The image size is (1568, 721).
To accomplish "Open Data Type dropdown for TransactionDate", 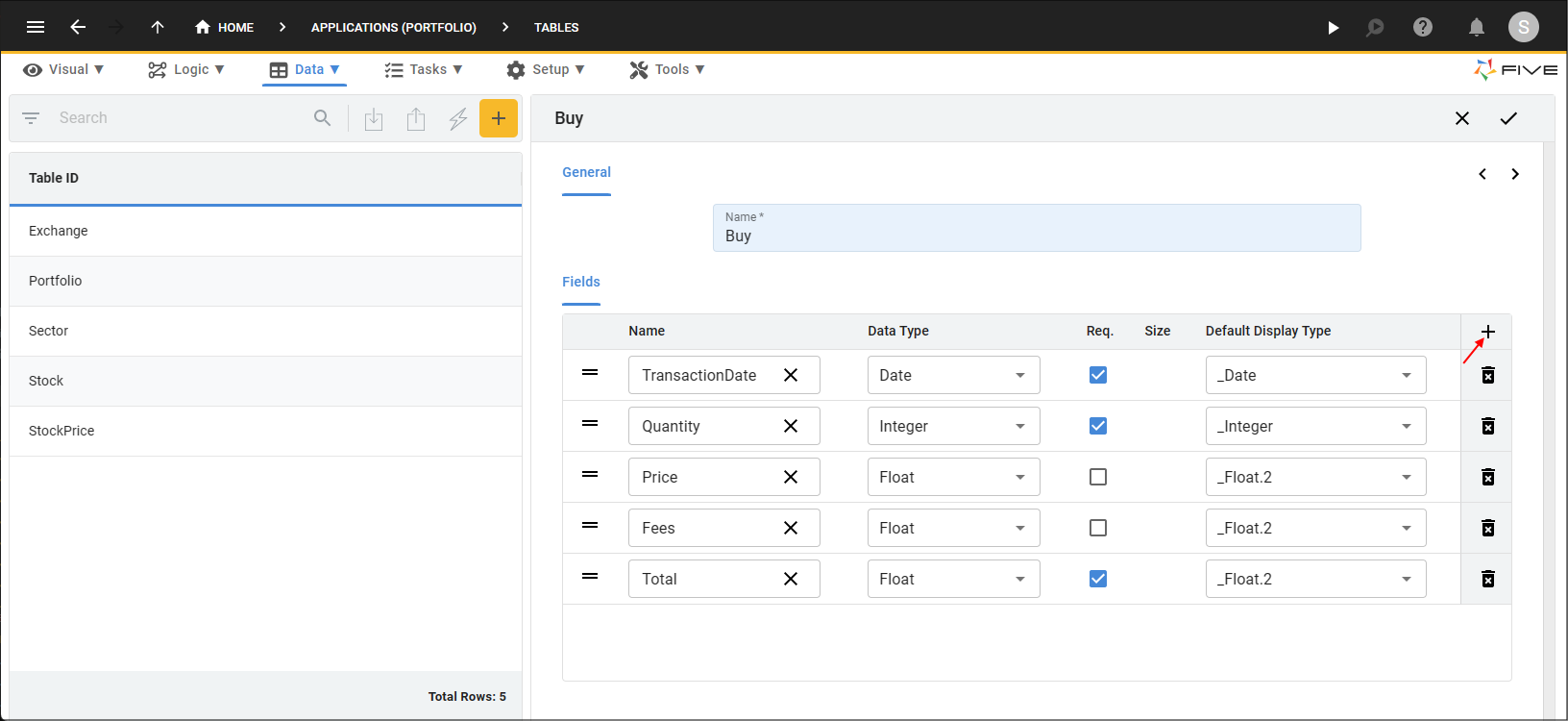I will [x=954, y=375].
